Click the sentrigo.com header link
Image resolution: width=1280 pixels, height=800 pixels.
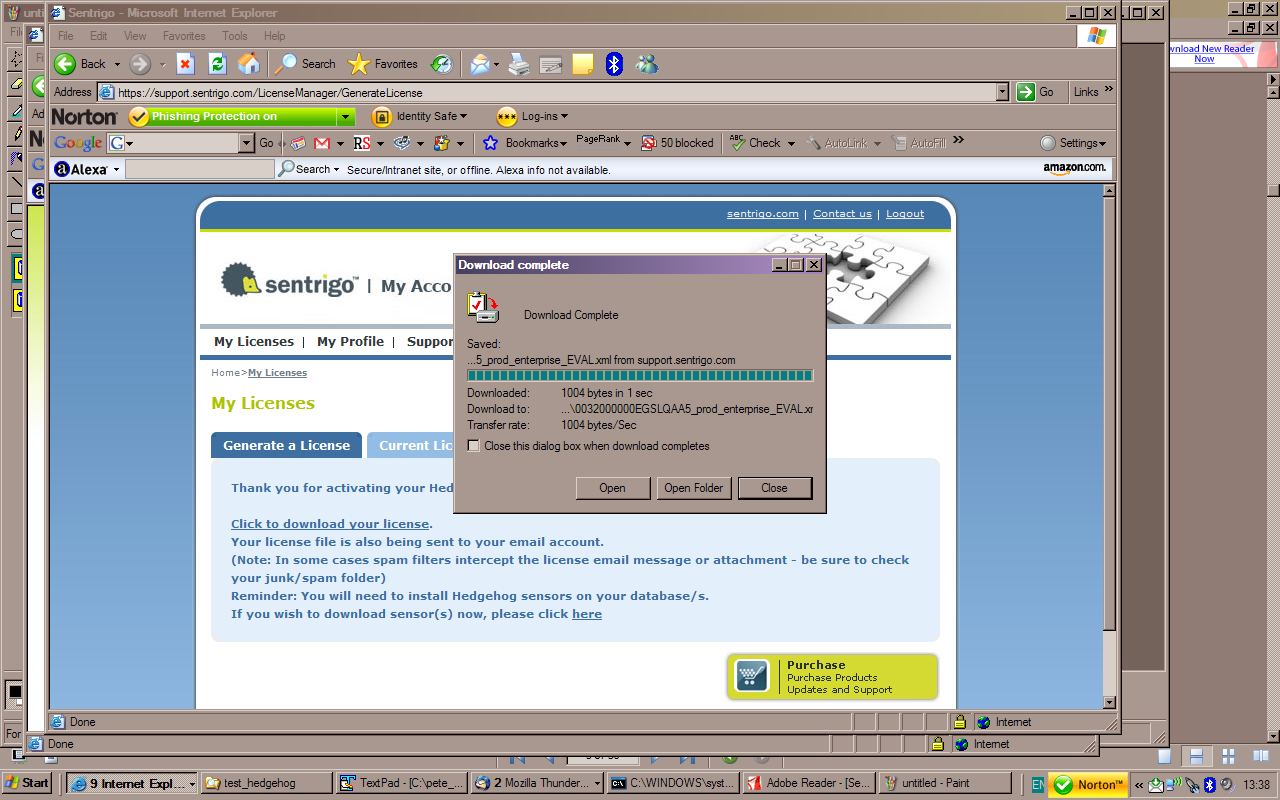(763, 214)
